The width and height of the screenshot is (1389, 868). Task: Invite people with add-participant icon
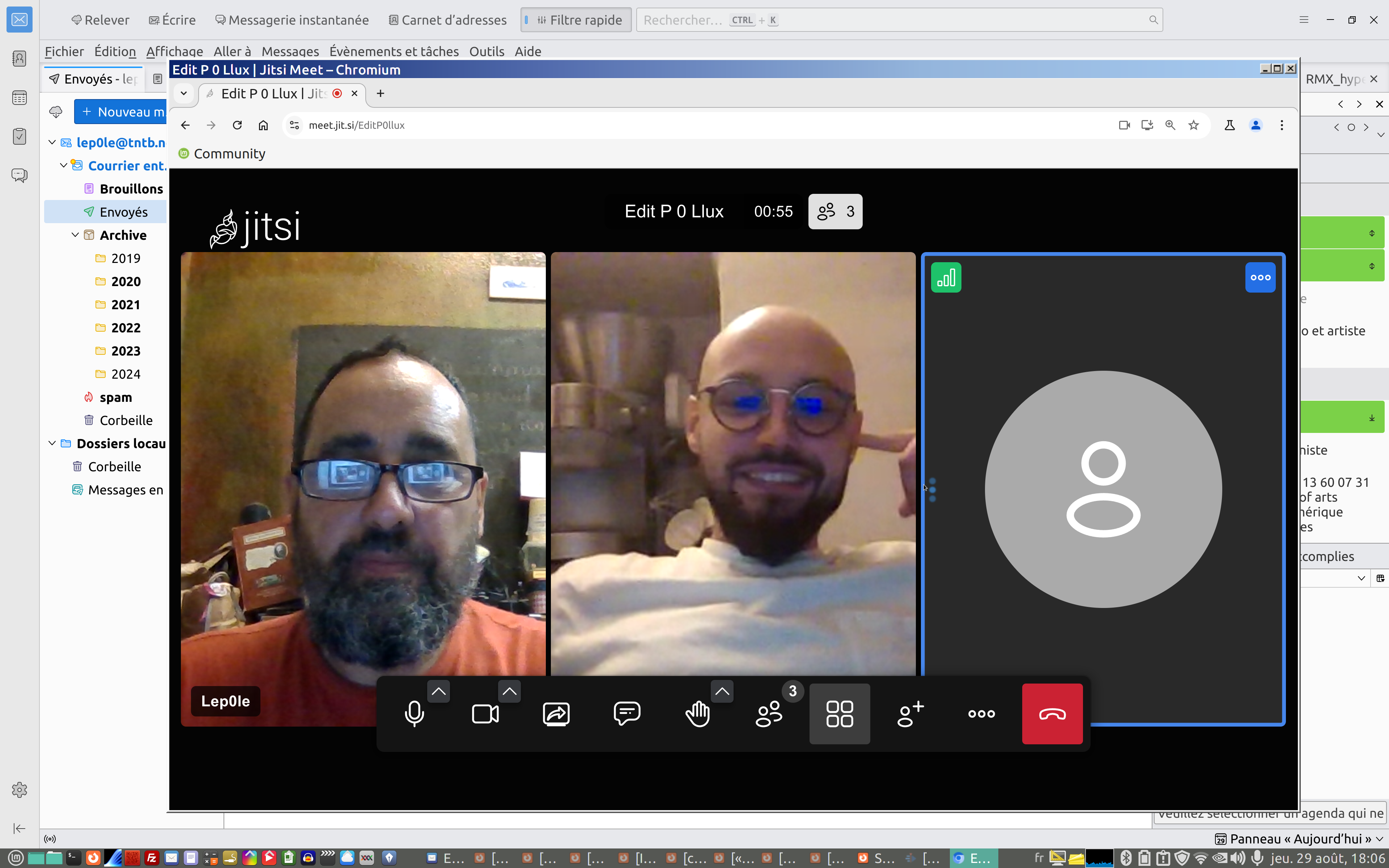coord(910,714)
